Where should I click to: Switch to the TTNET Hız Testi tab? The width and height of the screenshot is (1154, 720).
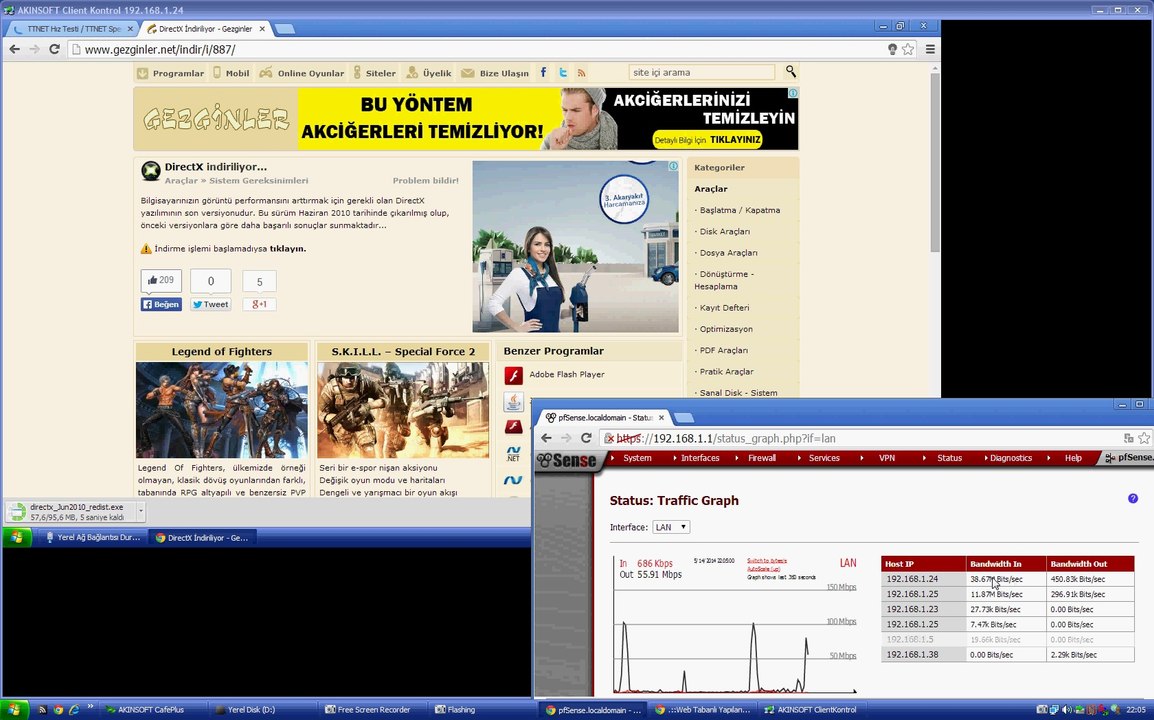coord(72,29)
